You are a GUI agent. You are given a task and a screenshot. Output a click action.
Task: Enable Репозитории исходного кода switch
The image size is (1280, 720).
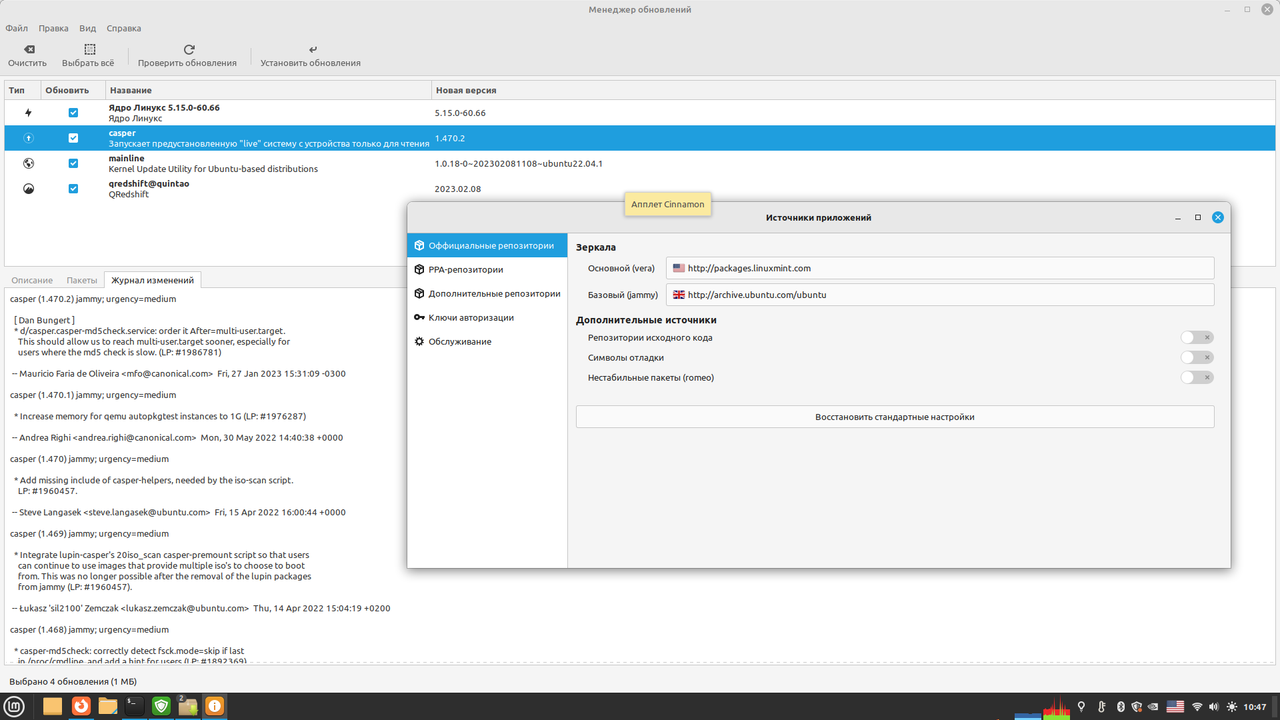click(1197, 338)
